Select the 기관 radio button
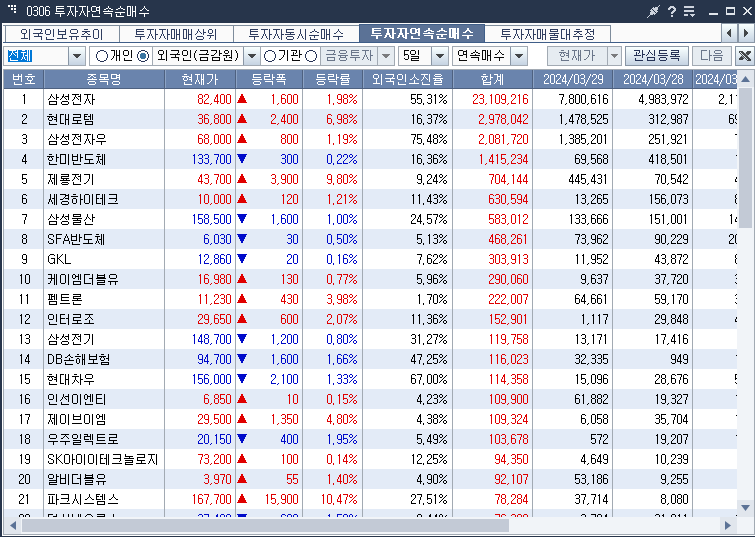The image size is (755, 537). [270, 56]
